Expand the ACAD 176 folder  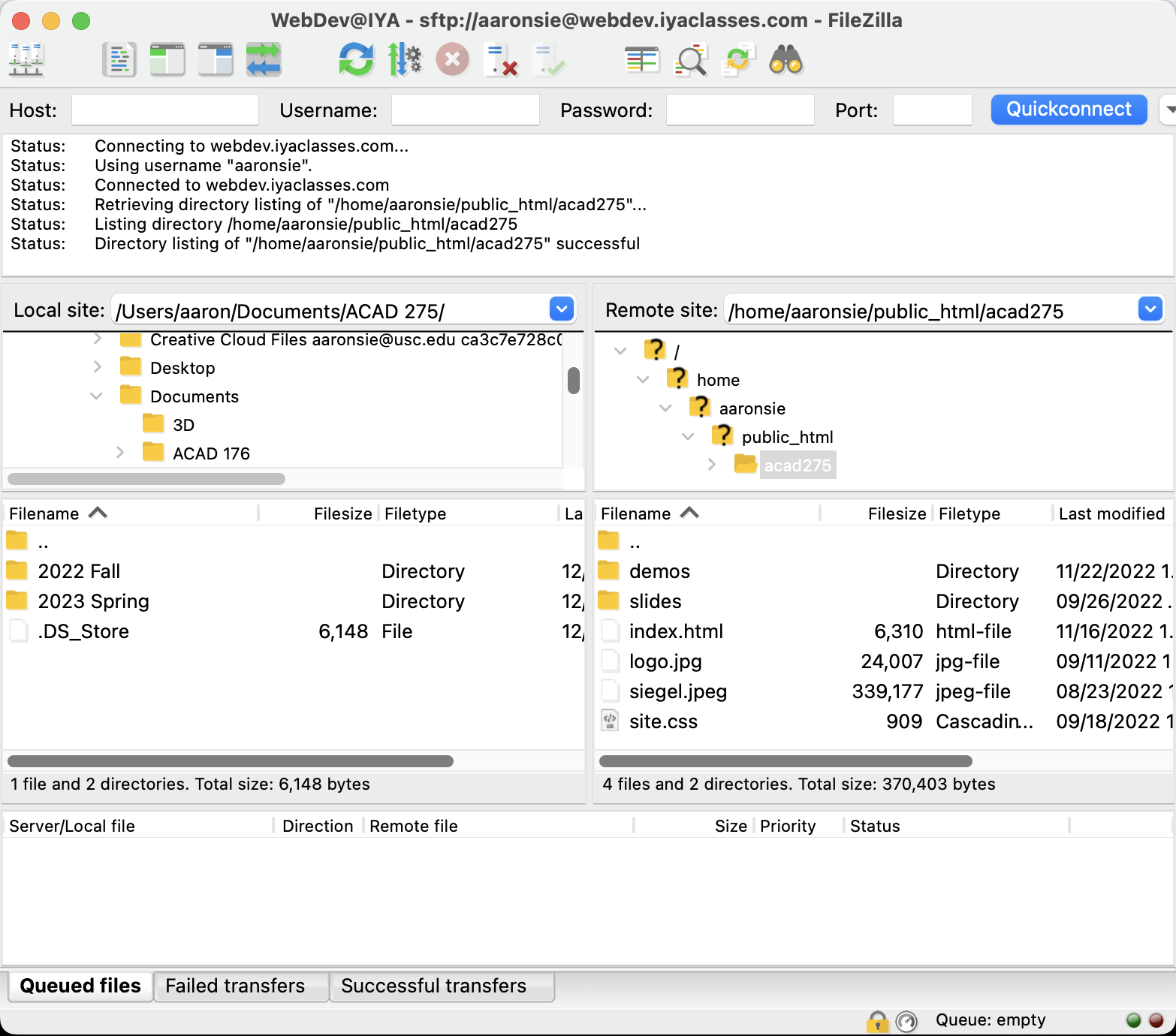coord(120,453)
